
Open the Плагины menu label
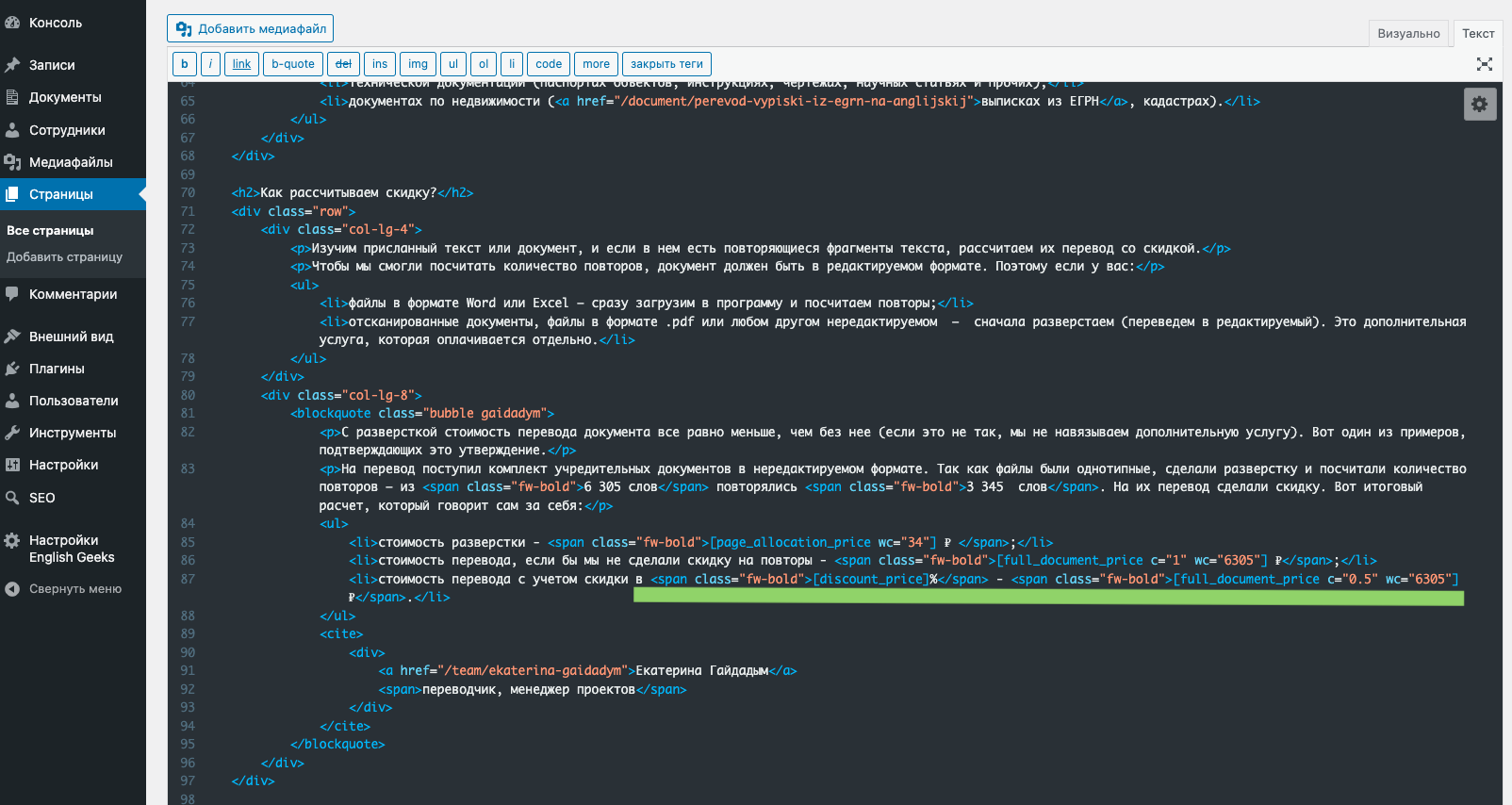(x=57, y=369)
